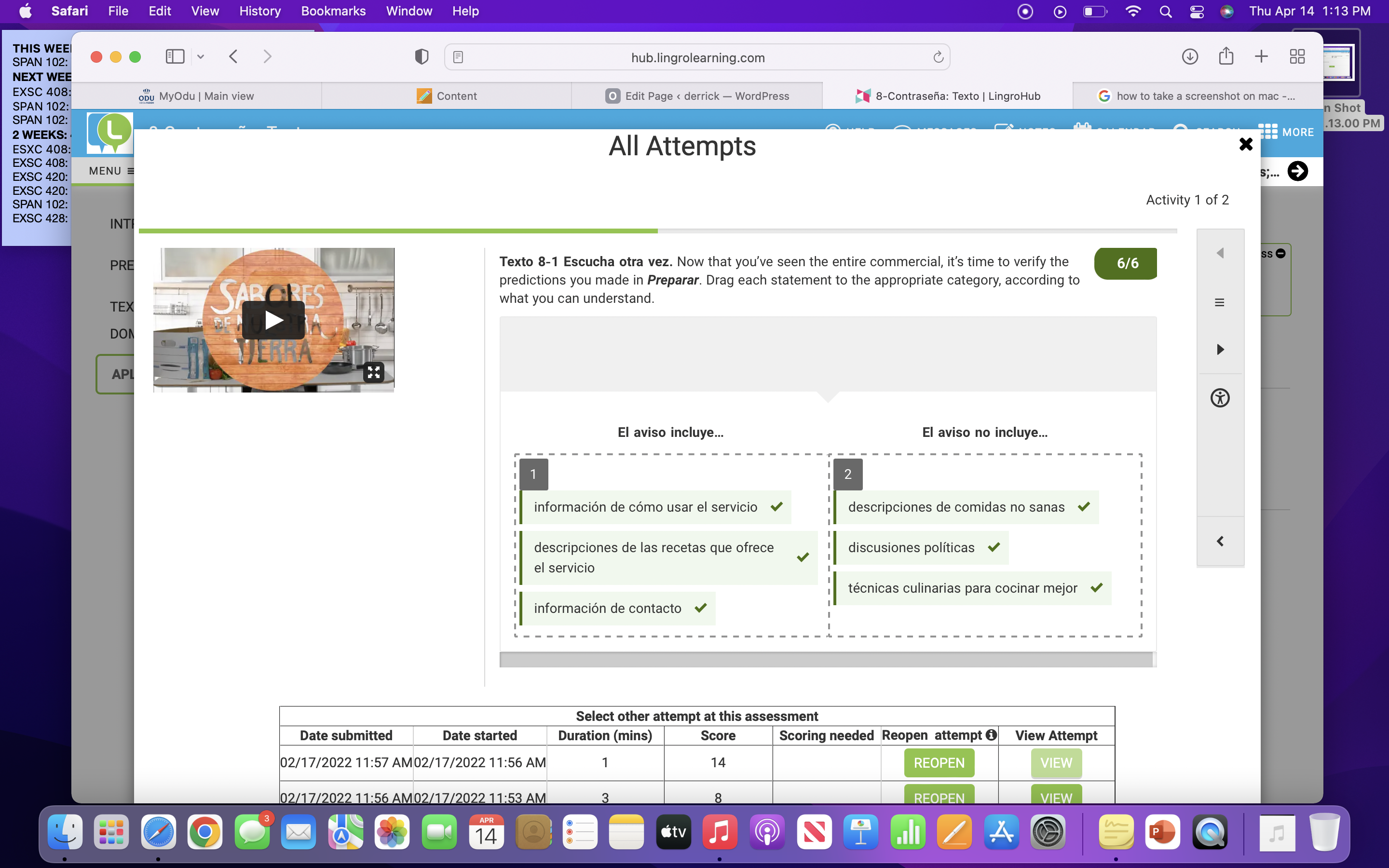
Task: Open Safari share menu
Action: tap(1226, 55)
